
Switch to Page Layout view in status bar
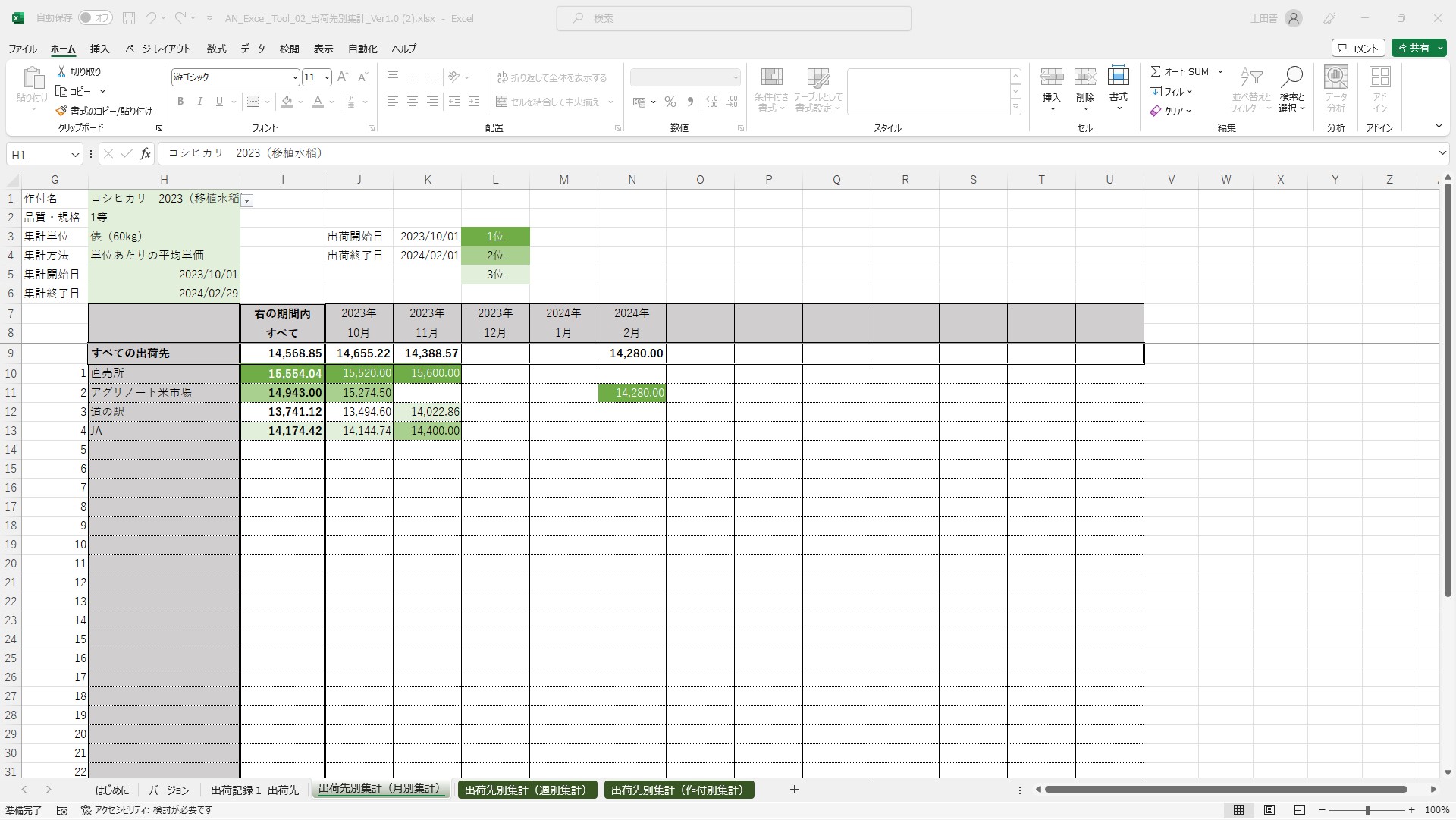coord(1269,810)
